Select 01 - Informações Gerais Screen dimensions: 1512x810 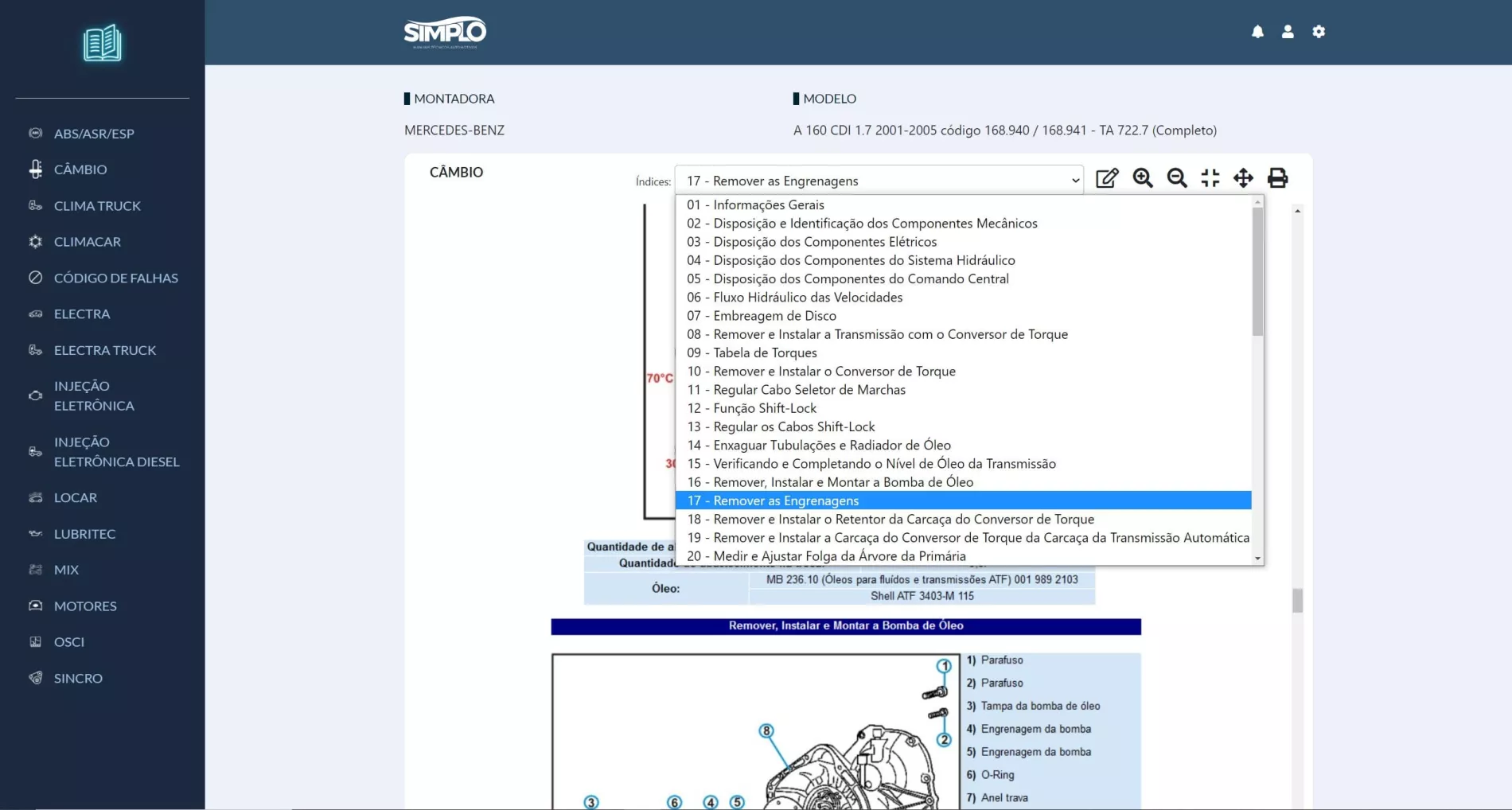[x=963, y=204]
